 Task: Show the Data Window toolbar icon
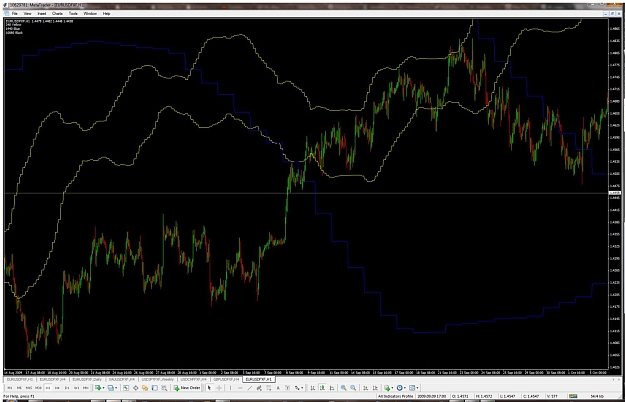pyautogui.click(x=136, y=388)
